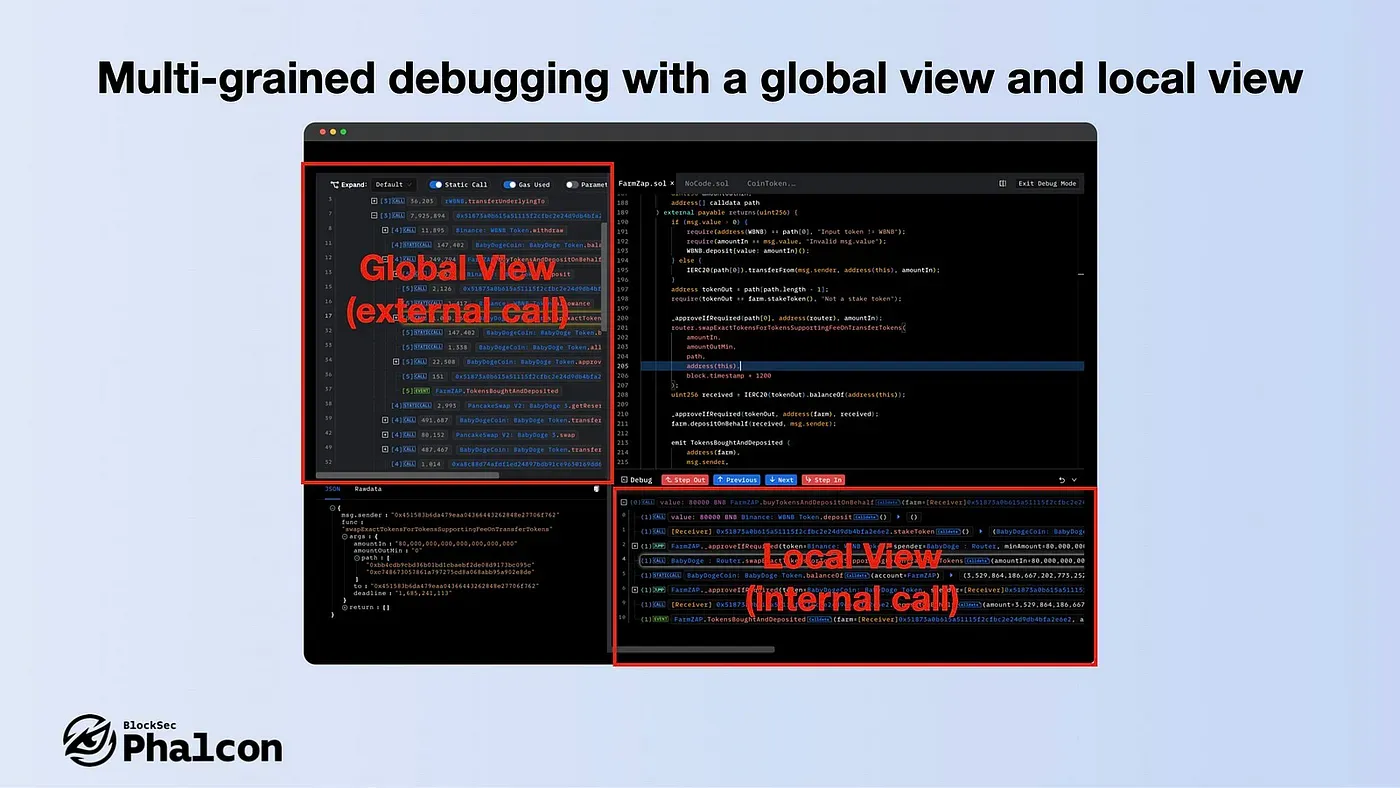The width and height of the screenshot is (1400, 788).
Task: Click the BlockSec Phalcon logo
Action: [172, 740]
